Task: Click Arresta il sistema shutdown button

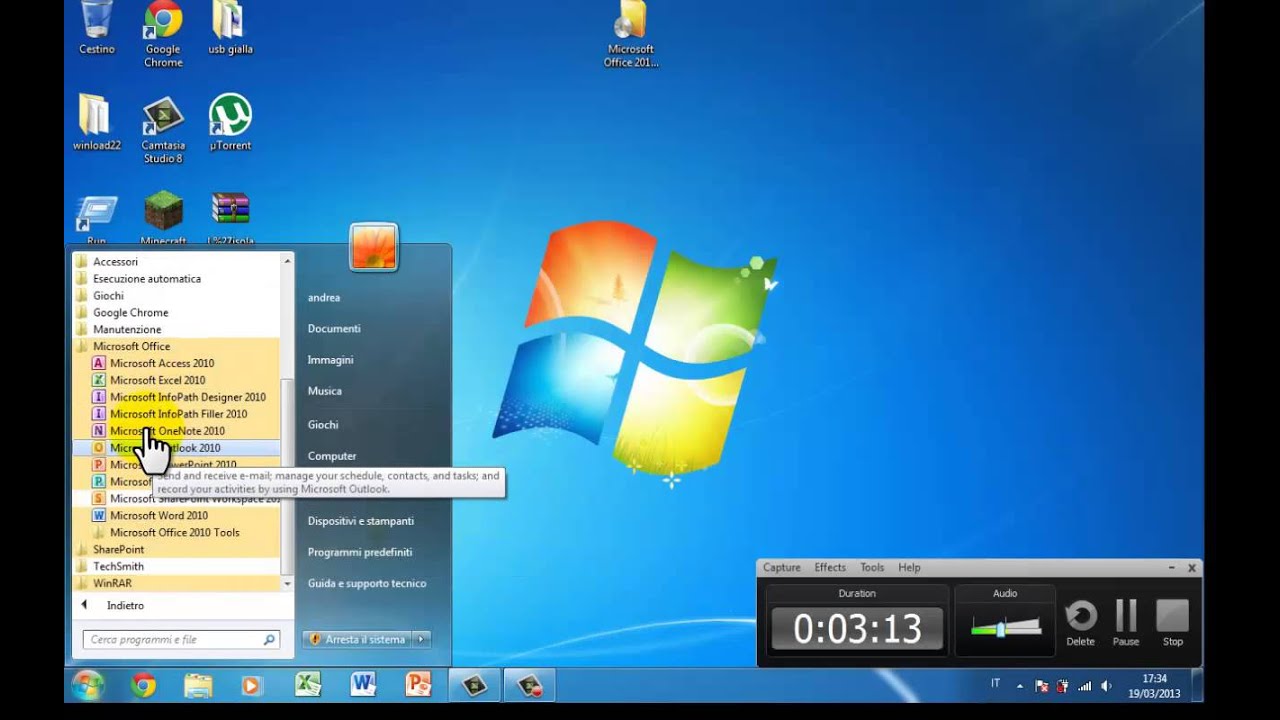Action: coord(358,639)
